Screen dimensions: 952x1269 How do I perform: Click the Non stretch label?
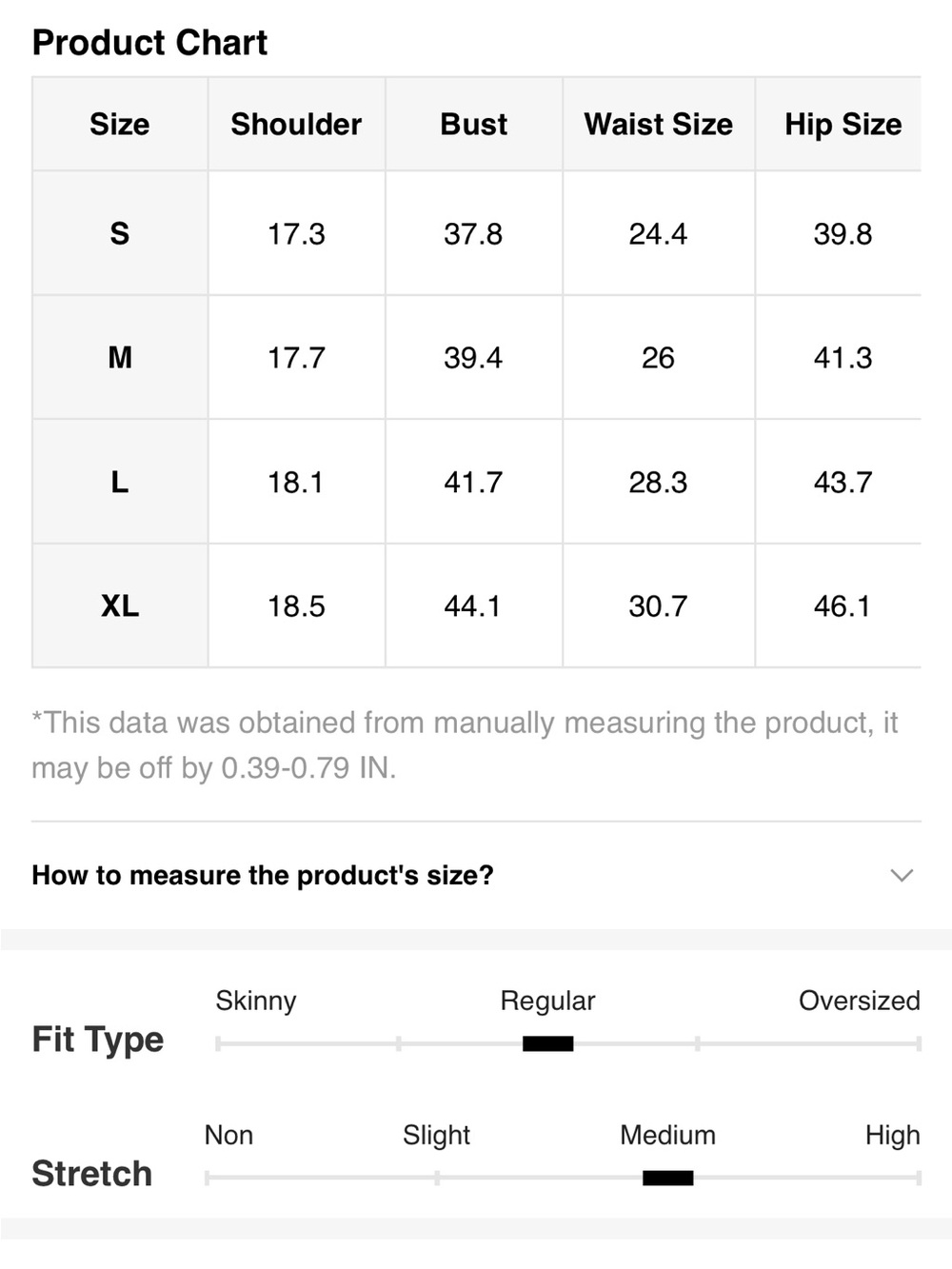click(x=228, y=1135)
